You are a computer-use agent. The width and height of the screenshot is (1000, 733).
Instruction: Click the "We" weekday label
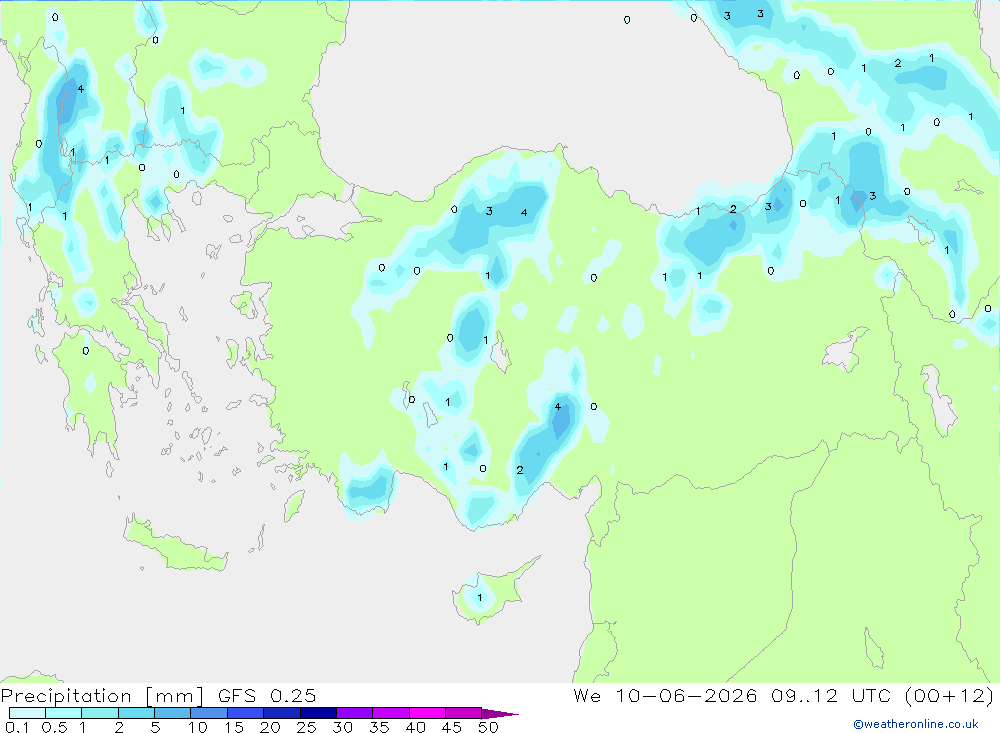pyautogui.click(x=587, y=696)
